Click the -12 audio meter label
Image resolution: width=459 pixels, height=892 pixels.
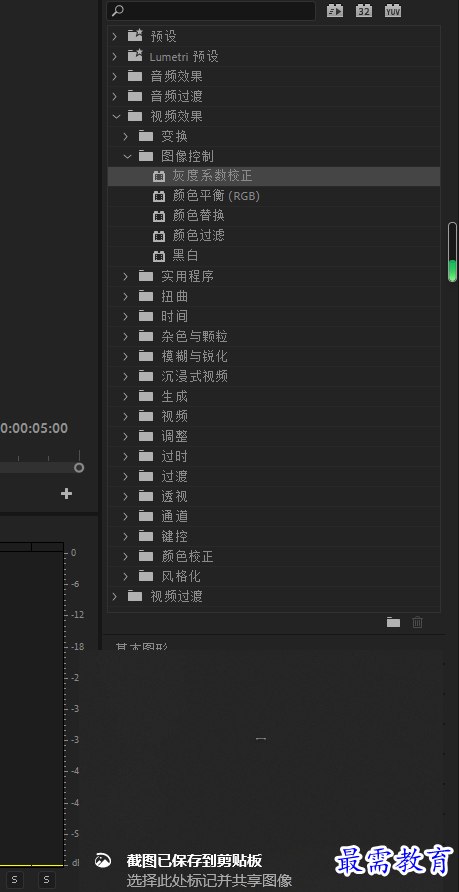77,615
